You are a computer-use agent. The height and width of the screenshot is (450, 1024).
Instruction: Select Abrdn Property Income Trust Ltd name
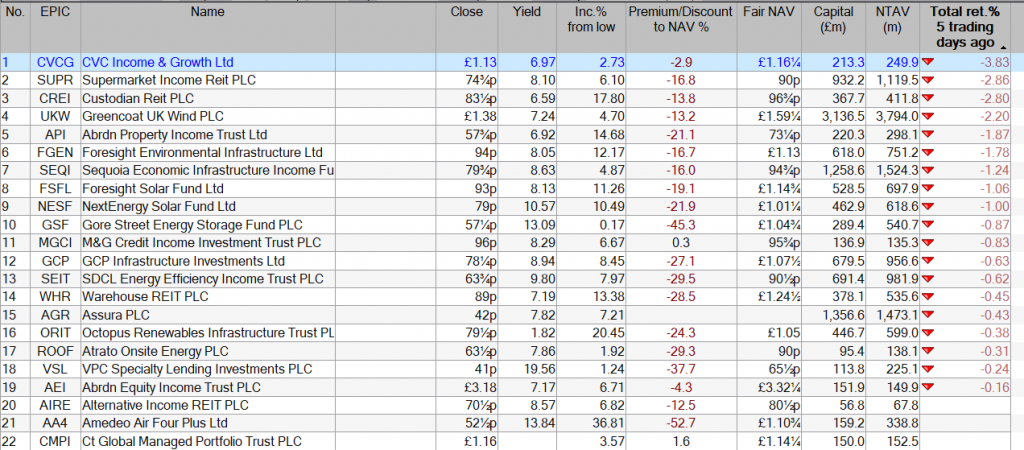pos(175,135)
